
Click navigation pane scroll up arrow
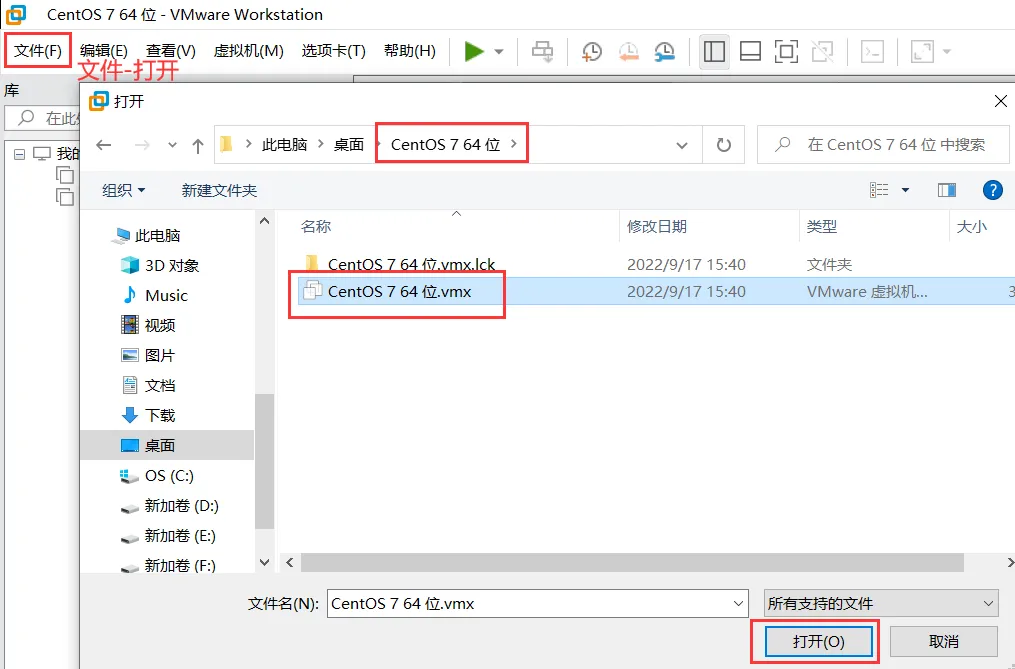coord(264,221)
